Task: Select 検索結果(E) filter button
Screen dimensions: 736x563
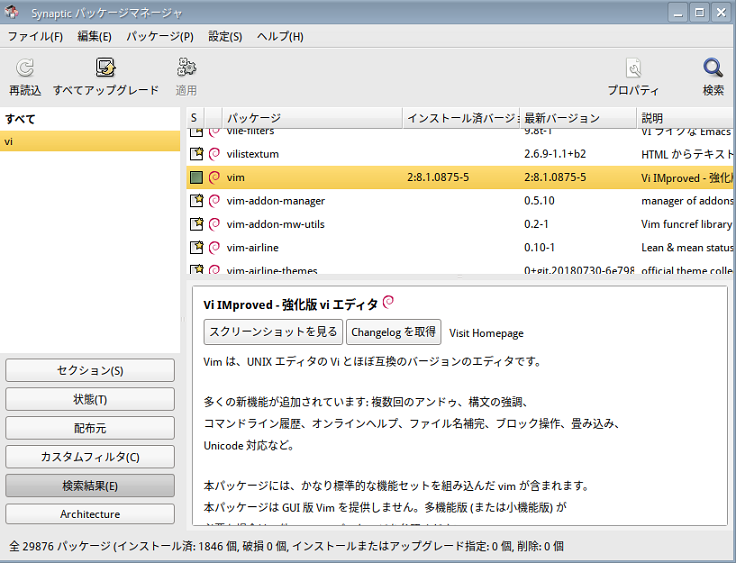Action: pos(90,486)
